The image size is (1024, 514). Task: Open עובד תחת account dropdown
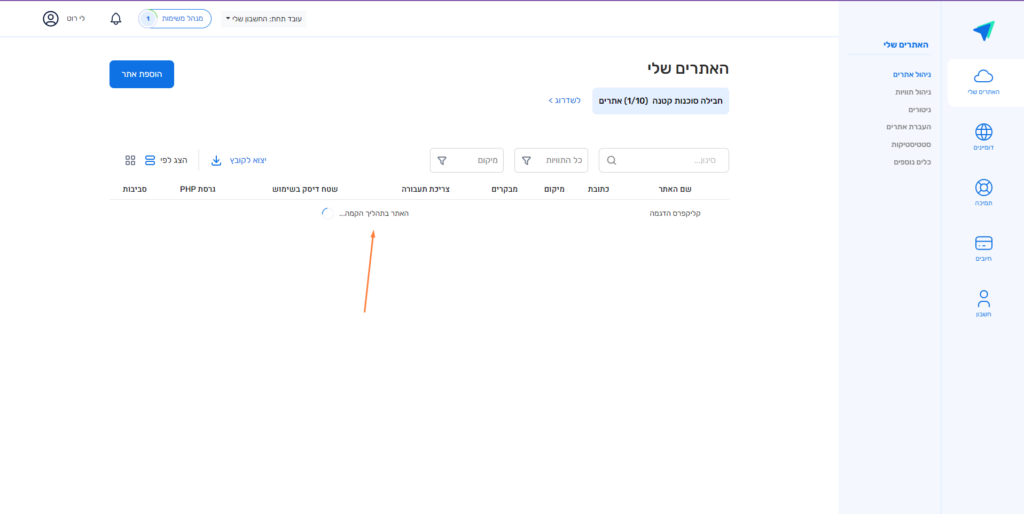264,18
